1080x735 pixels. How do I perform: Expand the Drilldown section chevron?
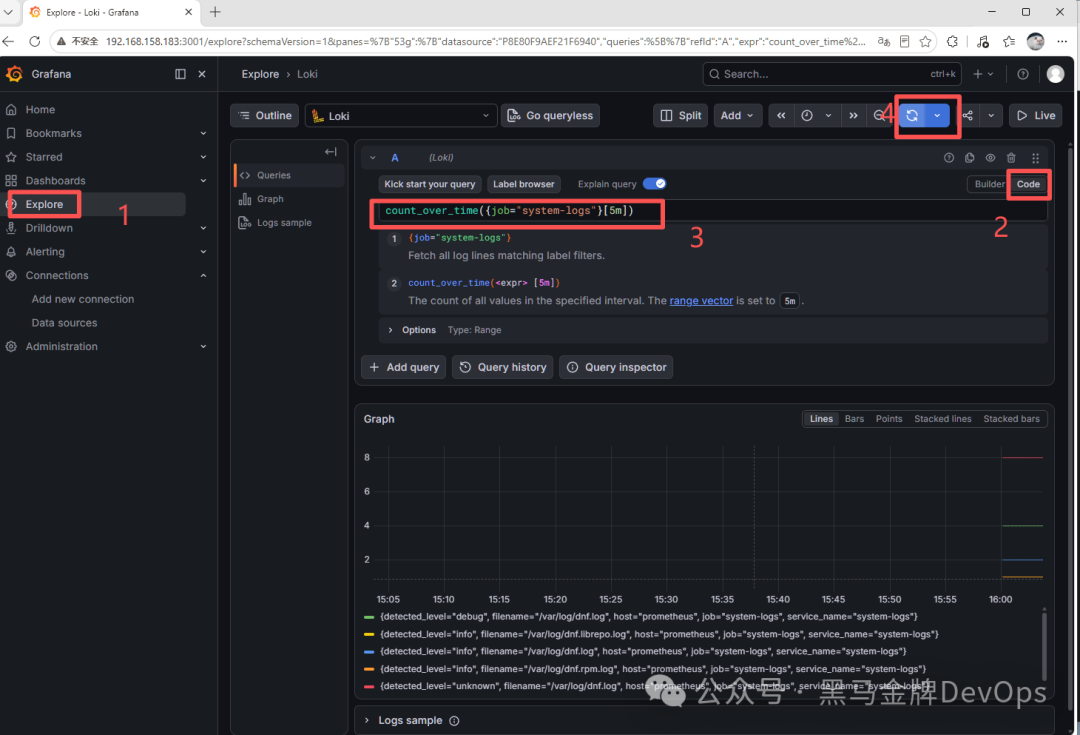tap(203, 228)
